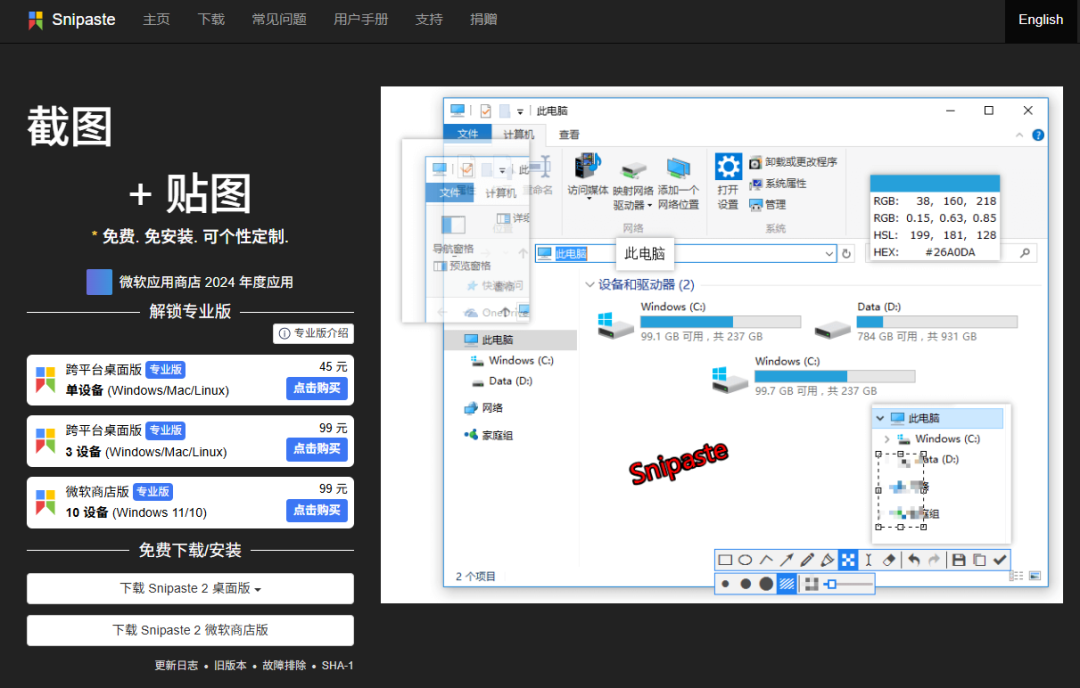Click 点击购买 for the 微软商店版 10 设备 plan
Viewport: 1080px width, 688px height.
pos(317,510)
